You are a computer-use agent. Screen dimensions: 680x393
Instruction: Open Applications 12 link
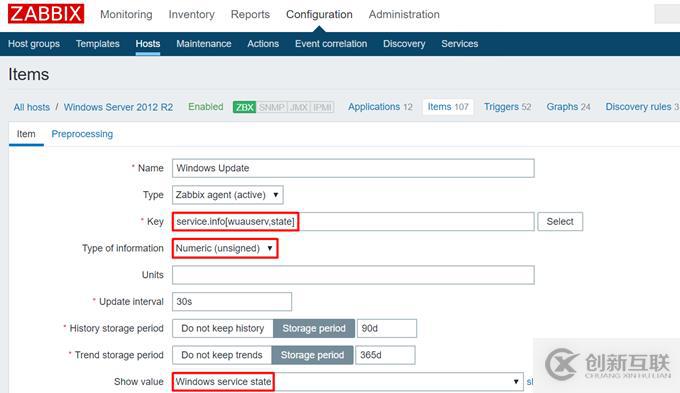point(380,107)
